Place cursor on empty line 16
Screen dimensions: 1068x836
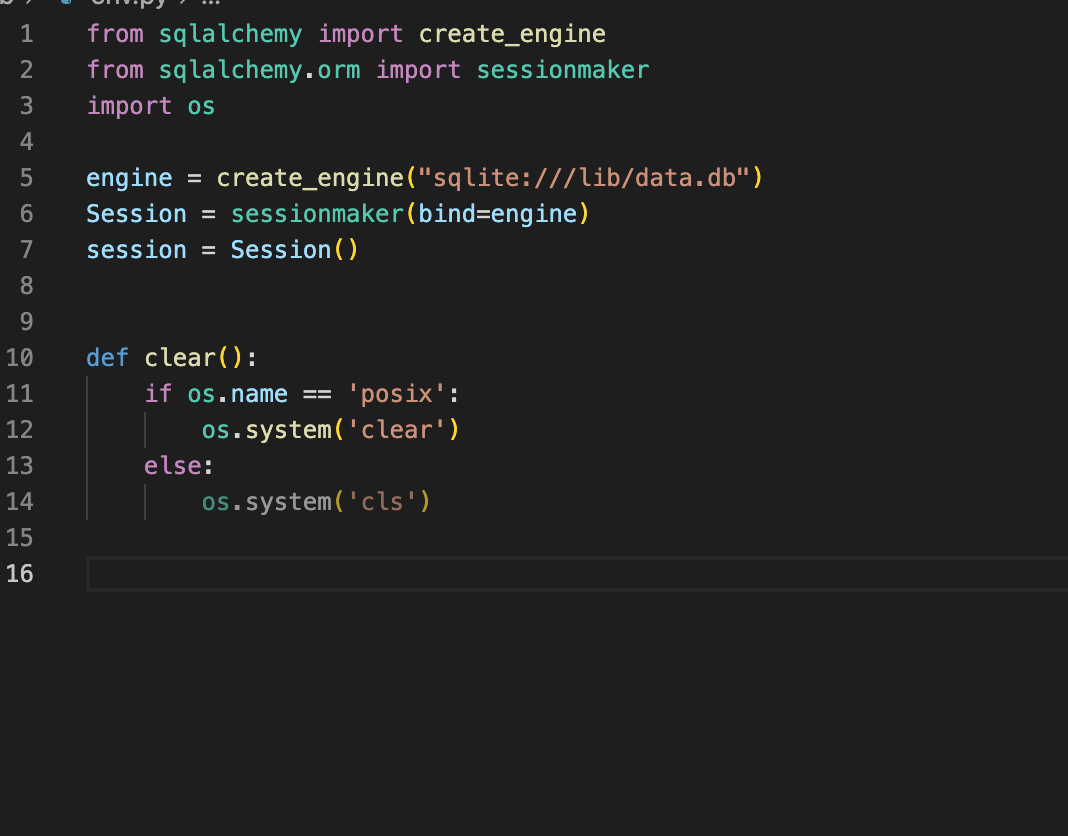[x=577, y=574]
